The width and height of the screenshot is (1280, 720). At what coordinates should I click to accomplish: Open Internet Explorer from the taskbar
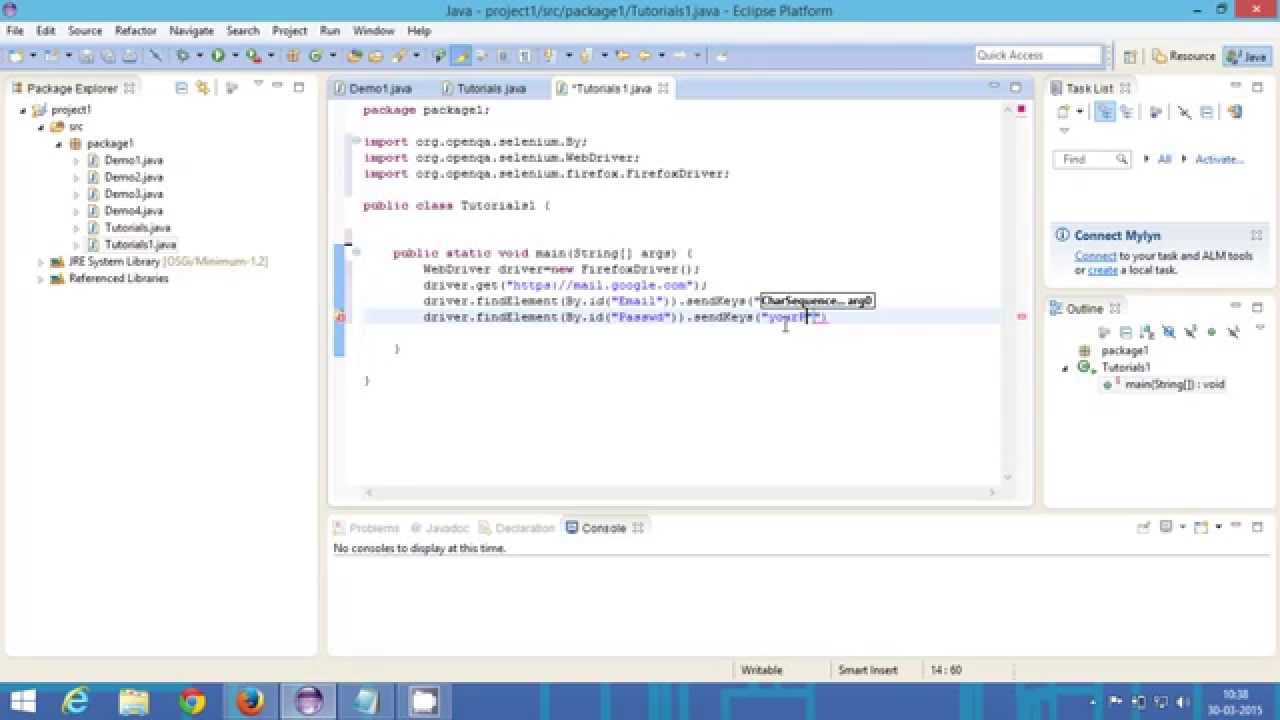(75, 701)
